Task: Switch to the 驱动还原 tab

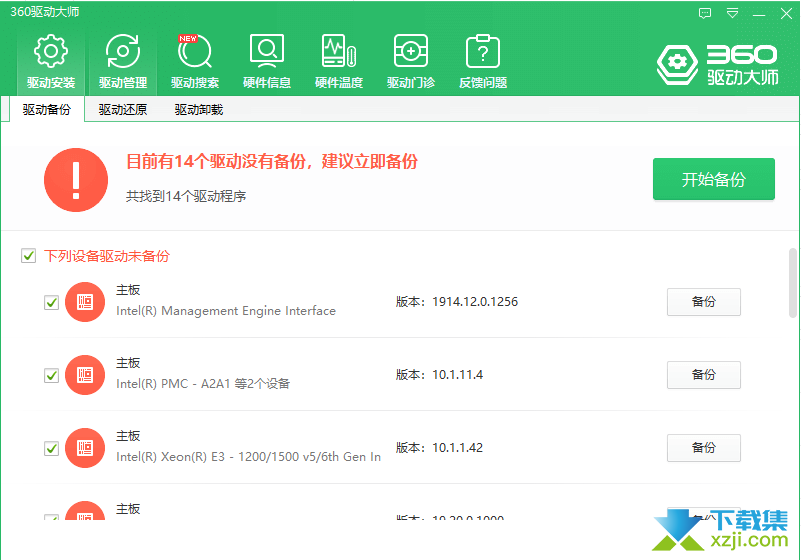Action: [123, 110]
